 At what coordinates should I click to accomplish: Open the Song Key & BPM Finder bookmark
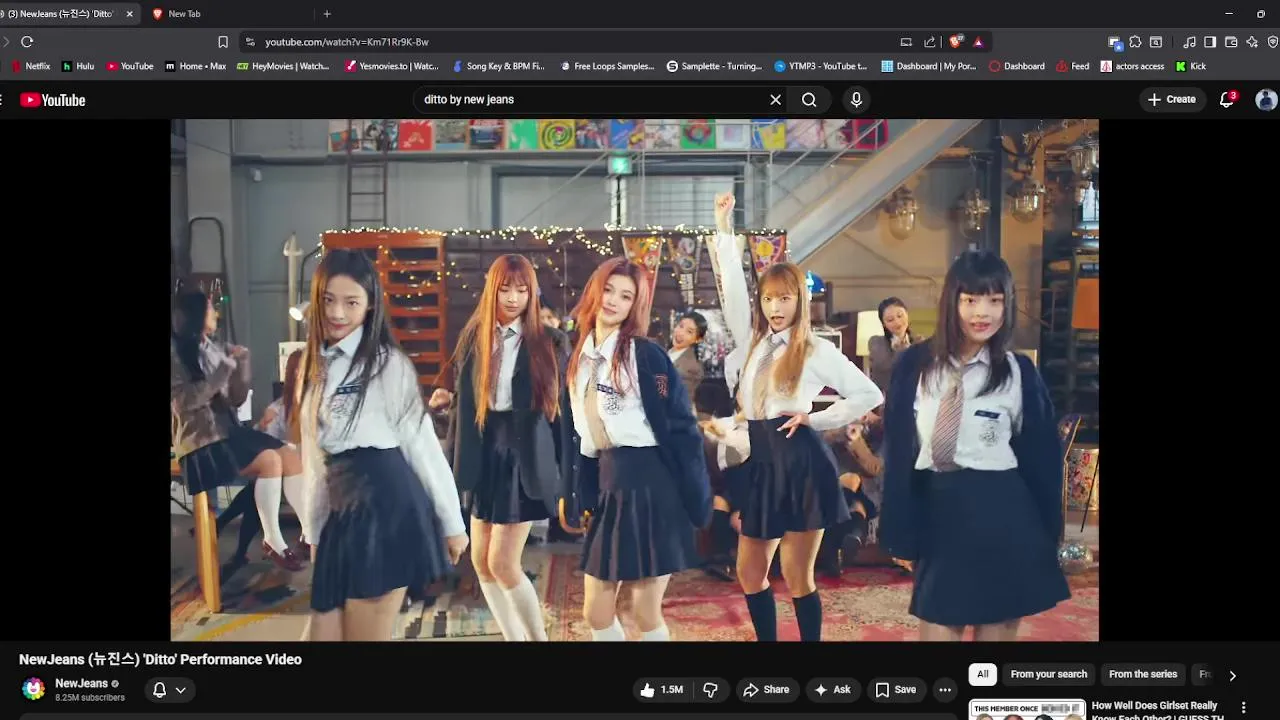pos(498,66)
